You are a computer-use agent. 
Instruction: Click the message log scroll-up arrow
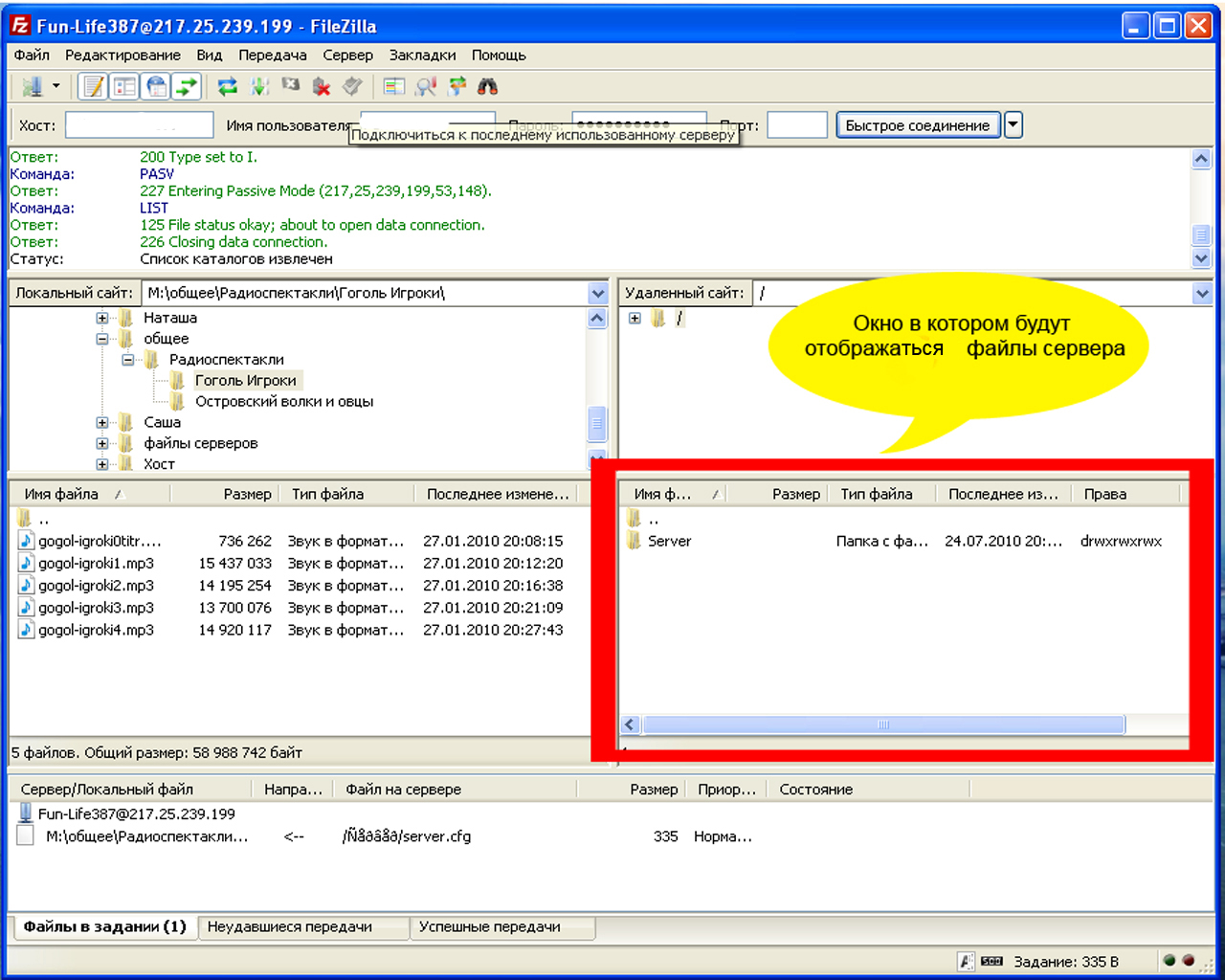click(1202, 160)
